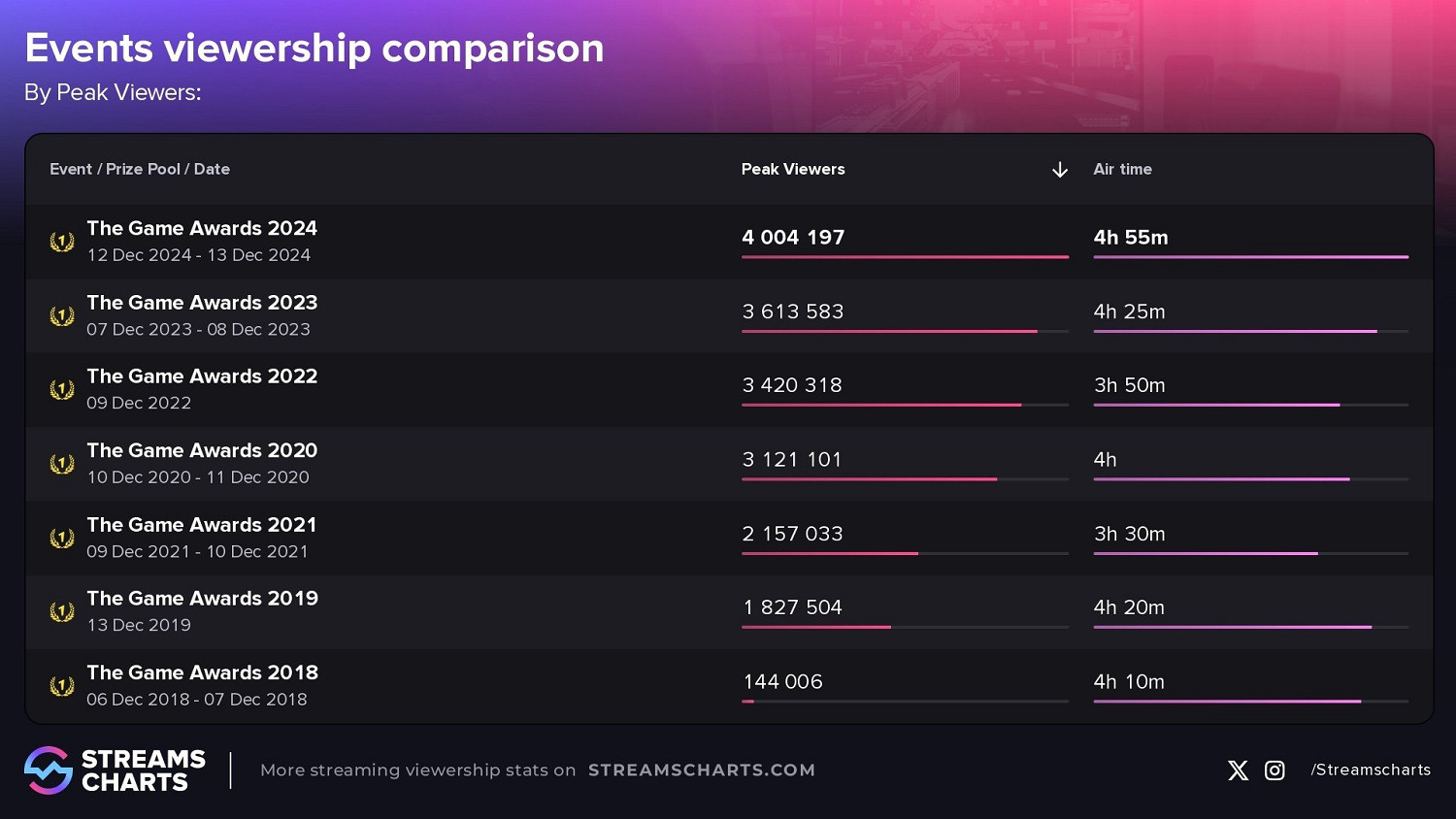Click the trophy icon beside Game Awards 2022
The height and width of the screenshot is (819, 1456).
(62, 390)
